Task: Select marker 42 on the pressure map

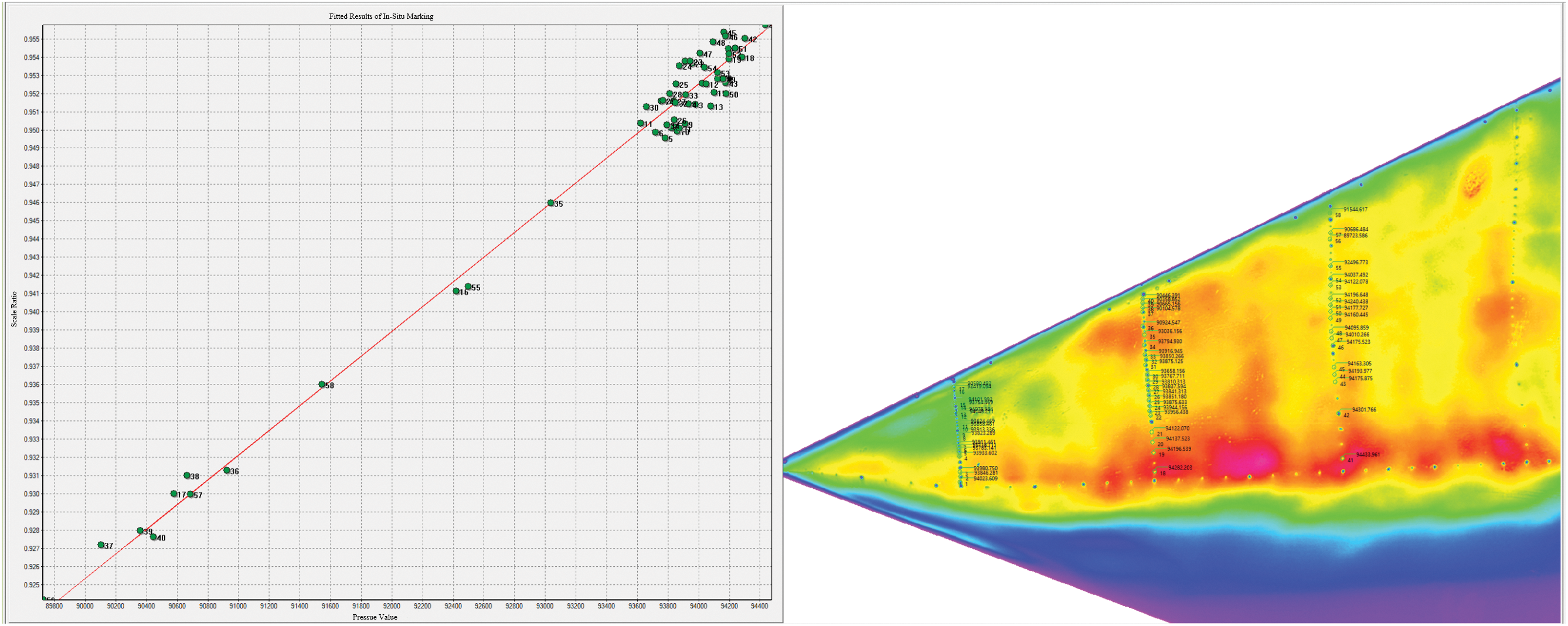Action: click(1339, 413)
